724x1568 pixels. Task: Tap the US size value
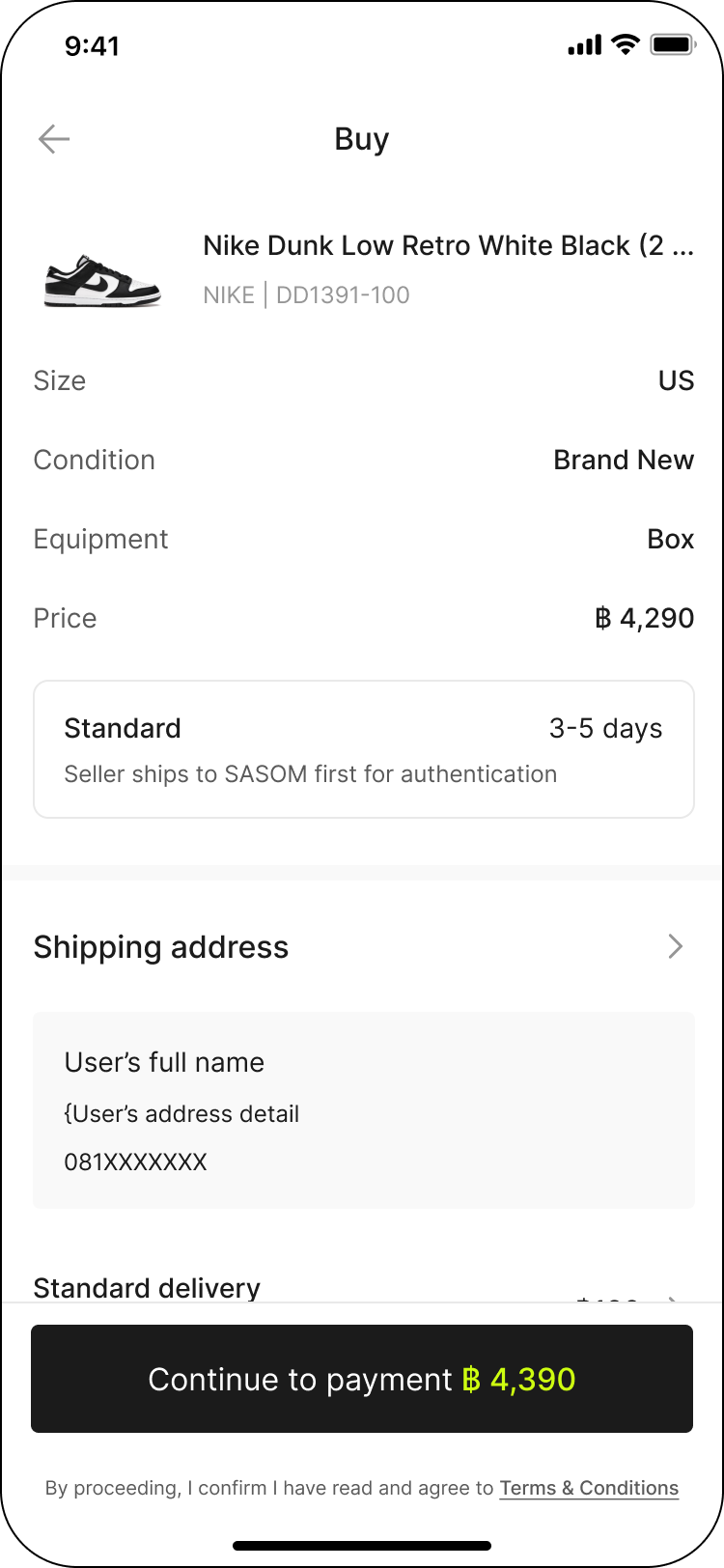coord(676,380)
